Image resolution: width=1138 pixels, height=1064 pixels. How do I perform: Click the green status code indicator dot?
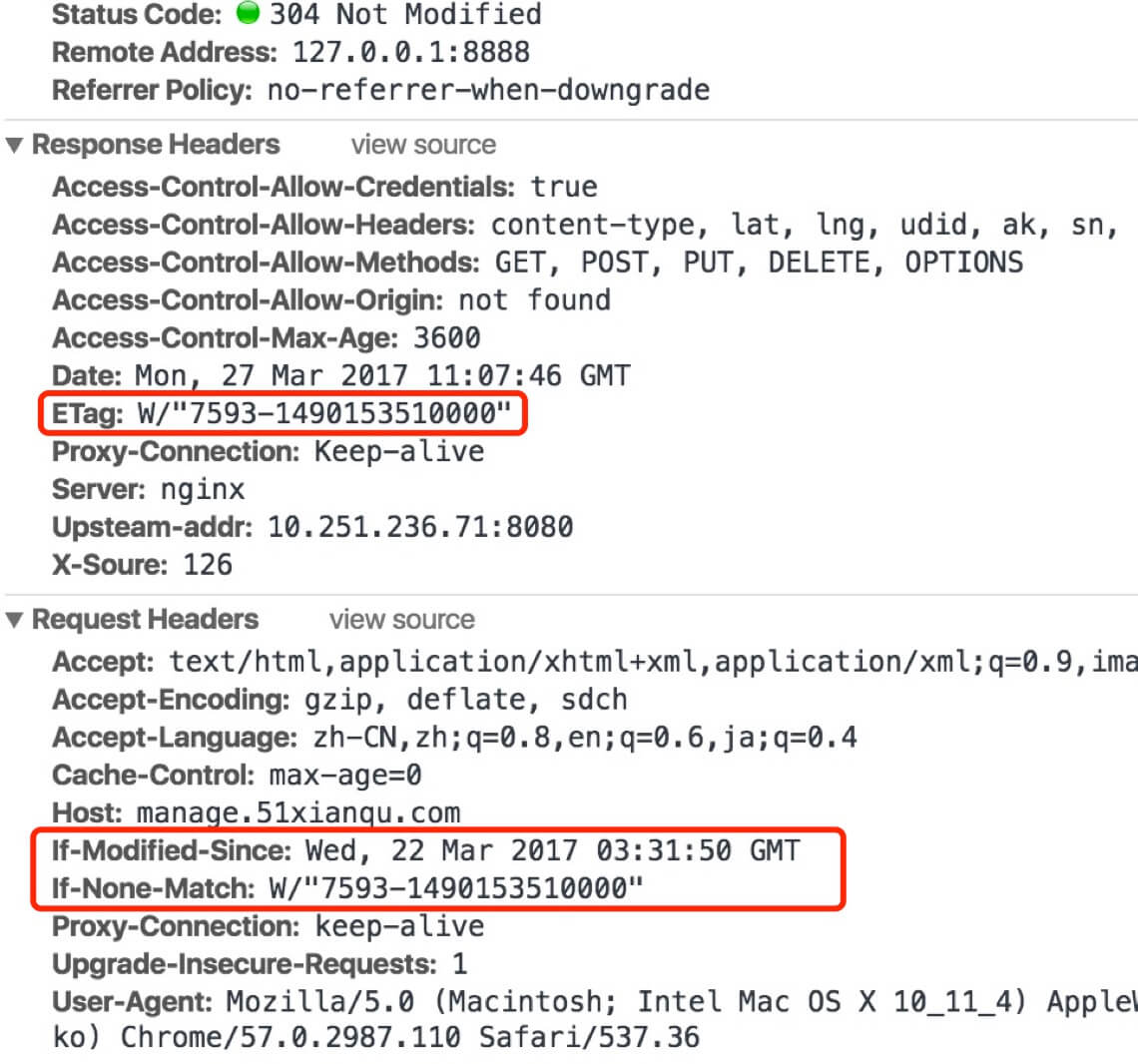pyautogui.click(x=248, y=12)
